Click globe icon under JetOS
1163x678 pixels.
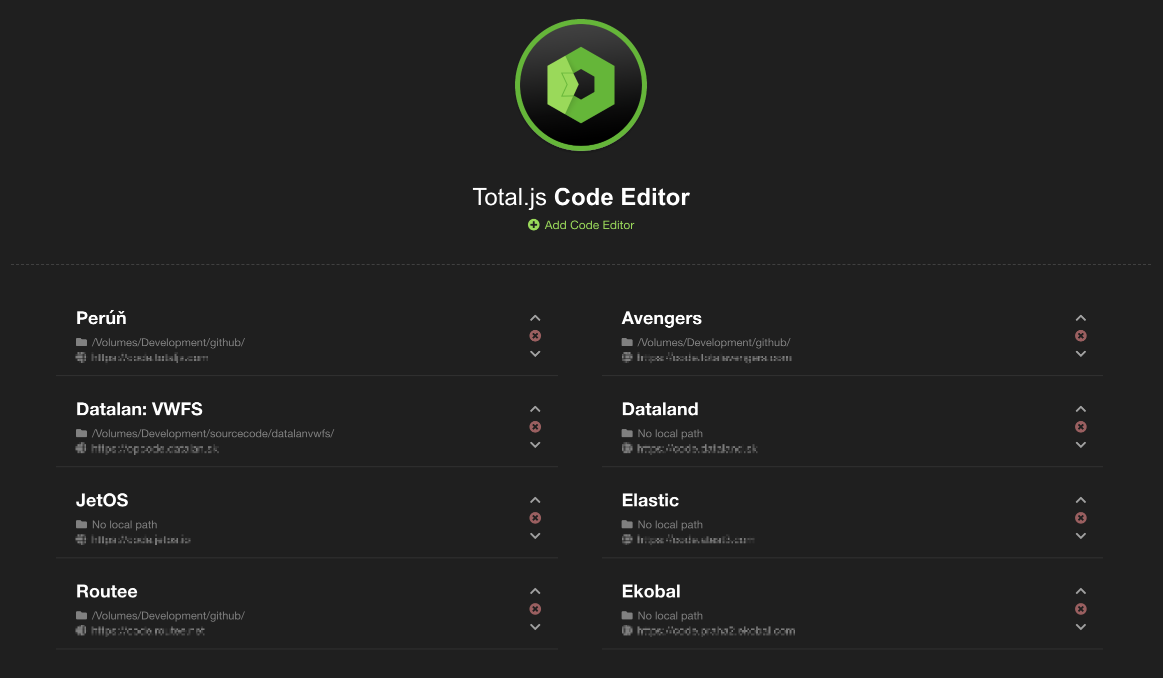coord(81,540)
